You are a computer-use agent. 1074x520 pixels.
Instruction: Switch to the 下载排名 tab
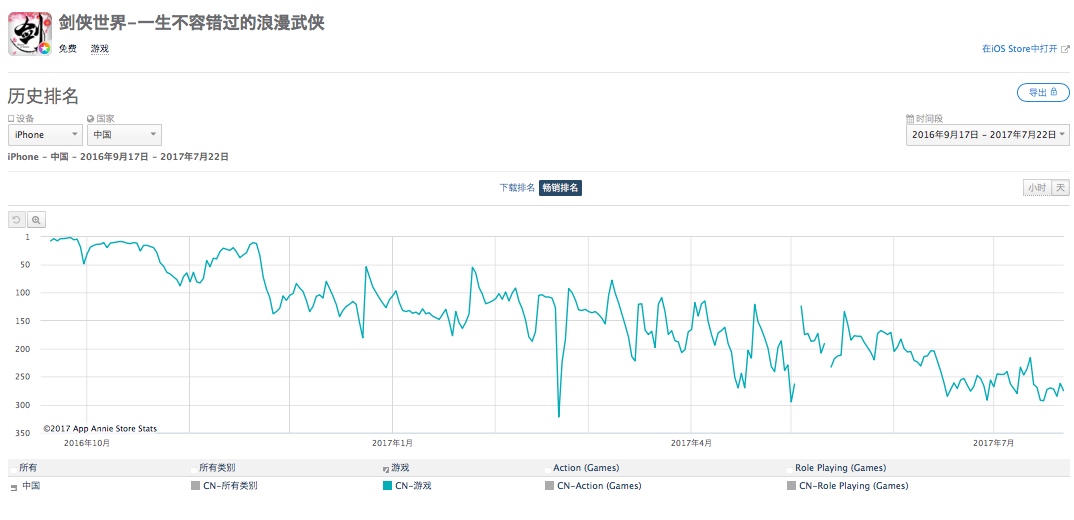(x=517, y=188)
